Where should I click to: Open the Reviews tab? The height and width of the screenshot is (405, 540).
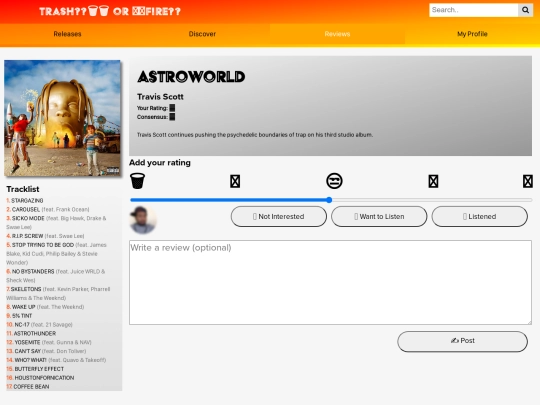(338, 34)
